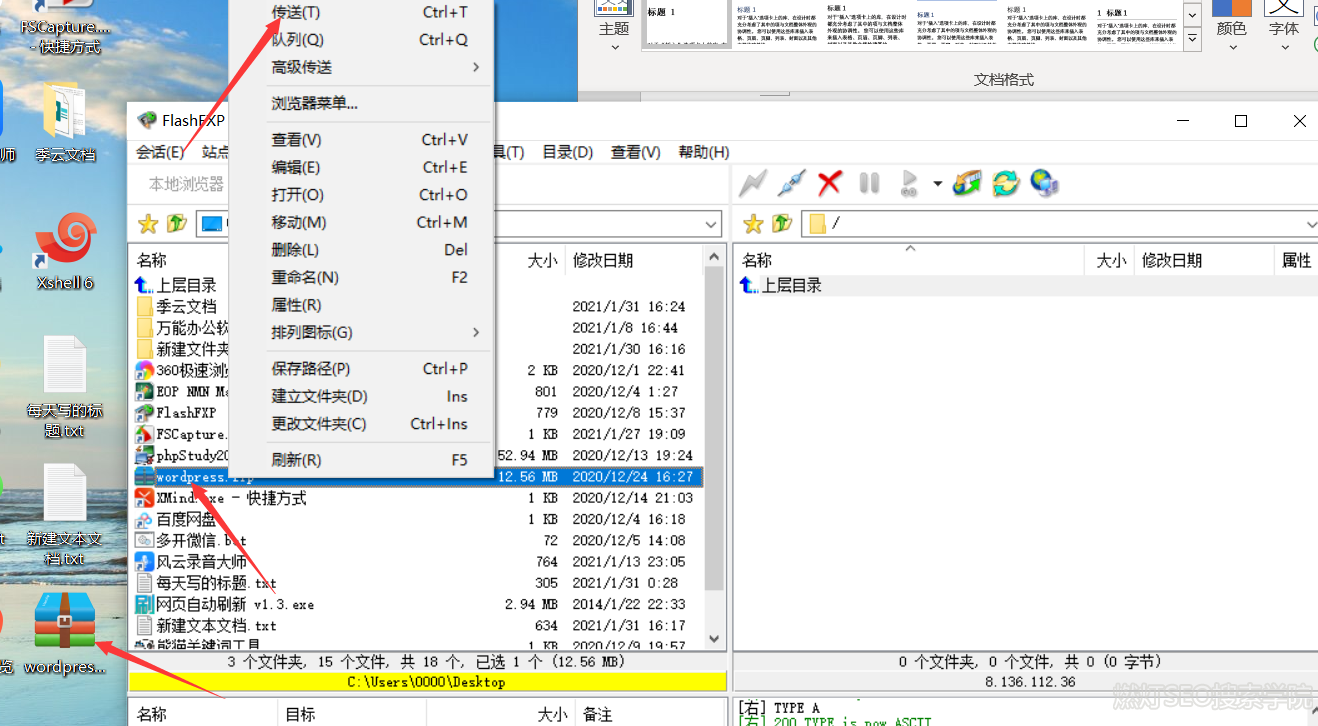
Task: Click the local list scroll-up arrow
Action: (x=714, y=258)
